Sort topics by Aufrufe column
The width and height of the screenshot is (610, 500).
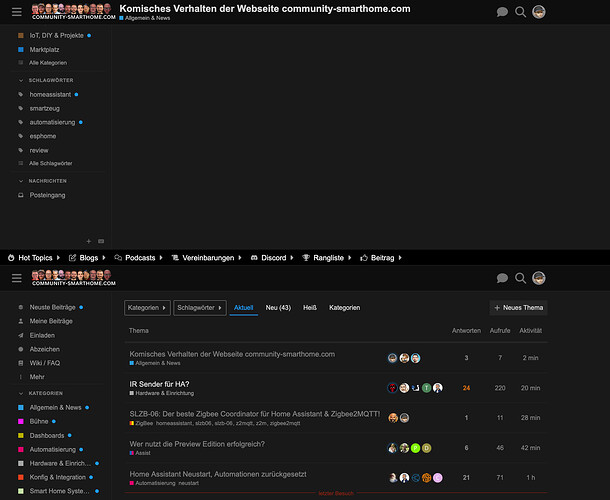point(500,331)
